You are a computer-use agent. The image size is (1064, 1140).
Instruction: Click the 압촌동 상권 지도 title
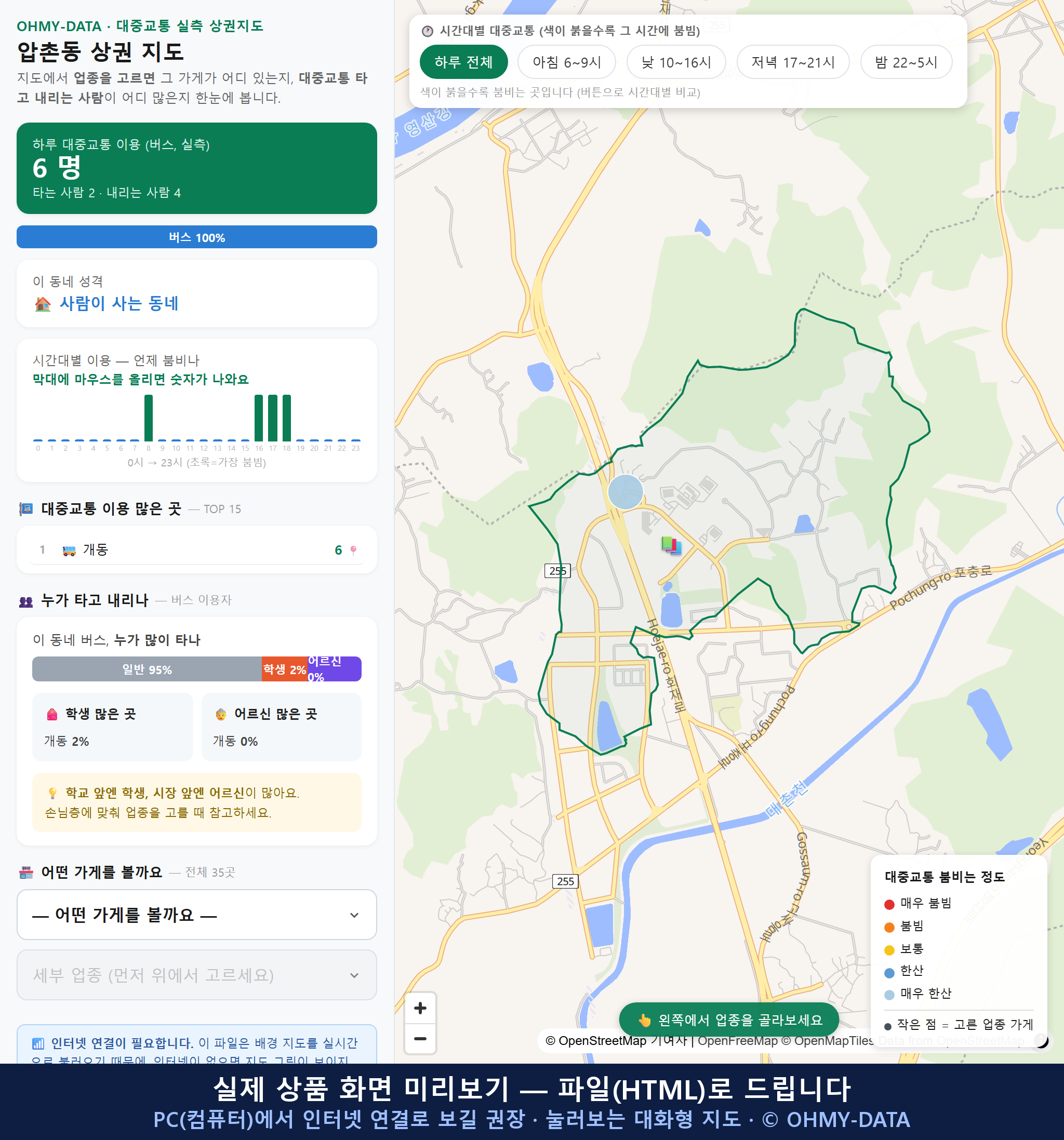tap(100, 51)
